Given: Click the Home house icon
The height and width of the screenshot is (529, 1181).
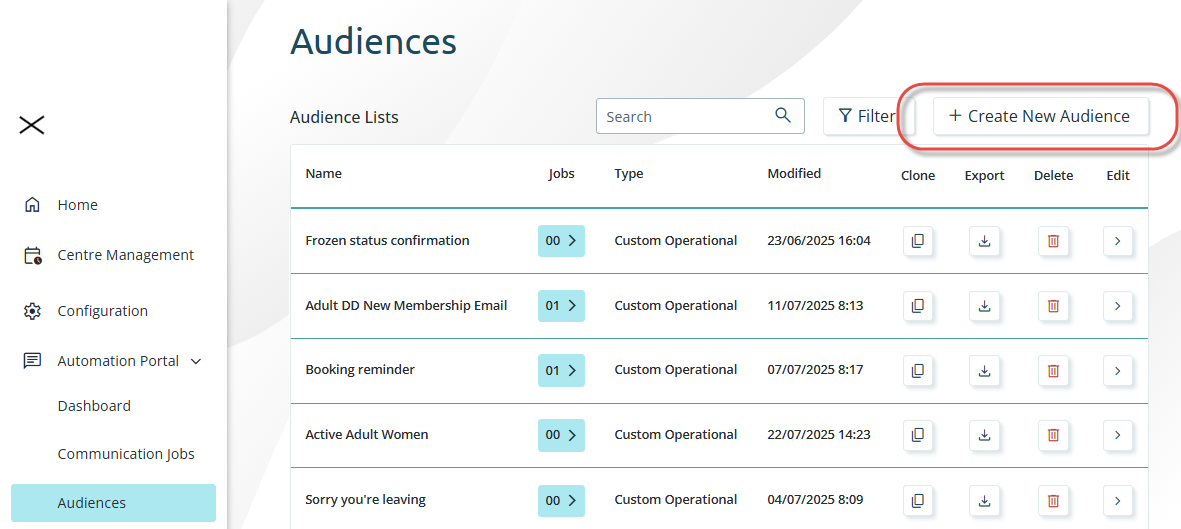Looking at the screenshot, I should 32,205.
